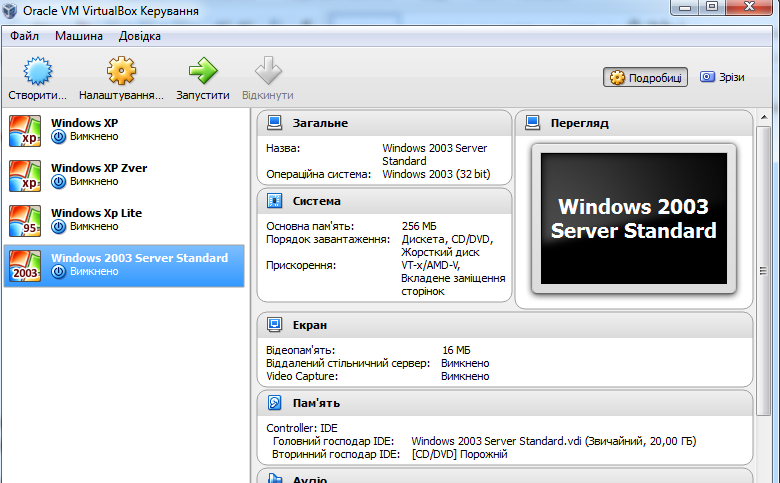This screenshot has width=780, height=483.
Task: Select Windows 2003 Server Standard machine
Action: point(124,266)
